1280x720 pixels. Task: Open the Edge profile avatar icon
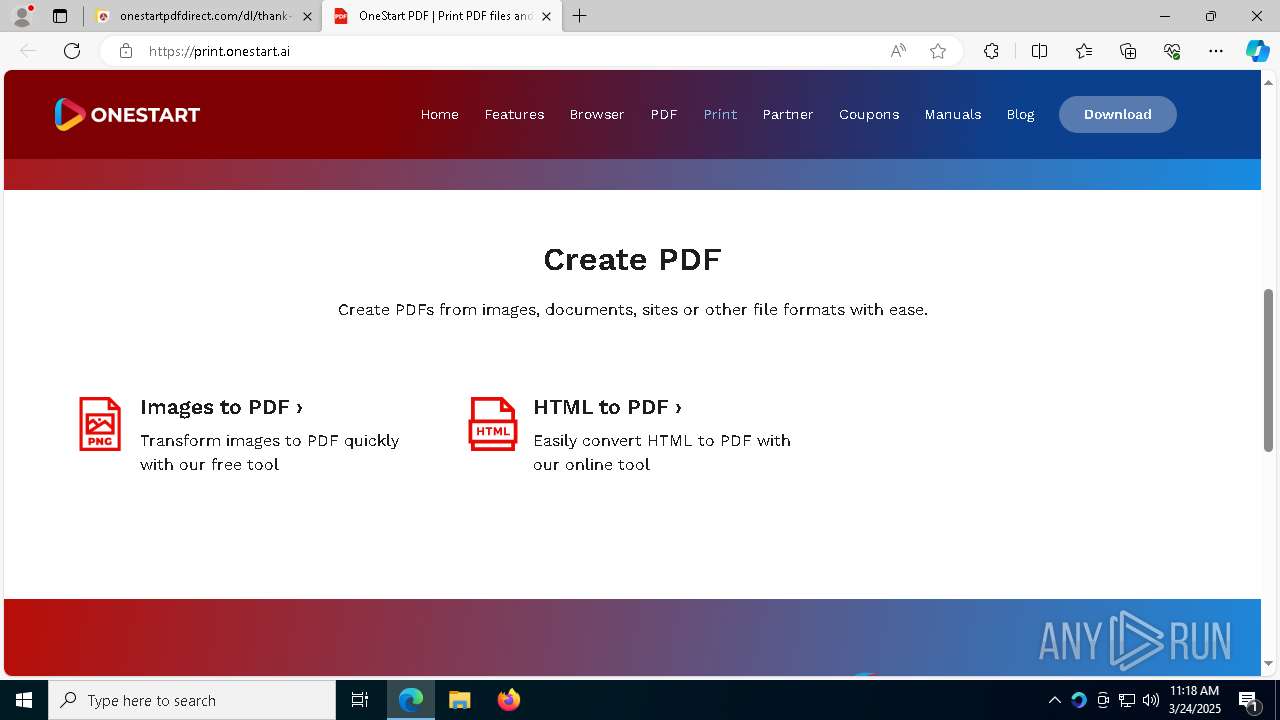[22, 16]
